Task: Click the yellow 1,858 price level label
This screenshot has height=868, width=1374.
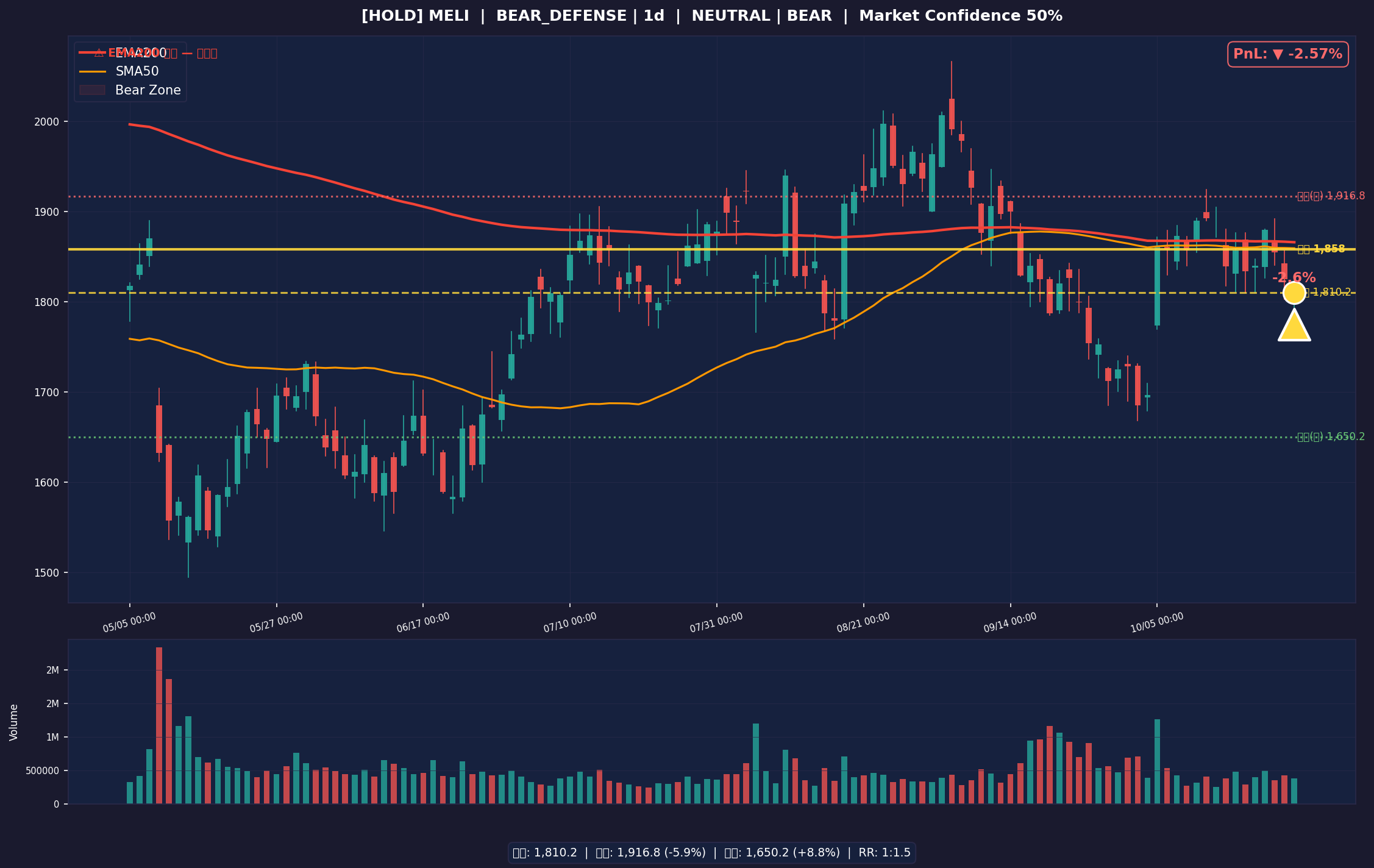Action: pos(1321,249)
